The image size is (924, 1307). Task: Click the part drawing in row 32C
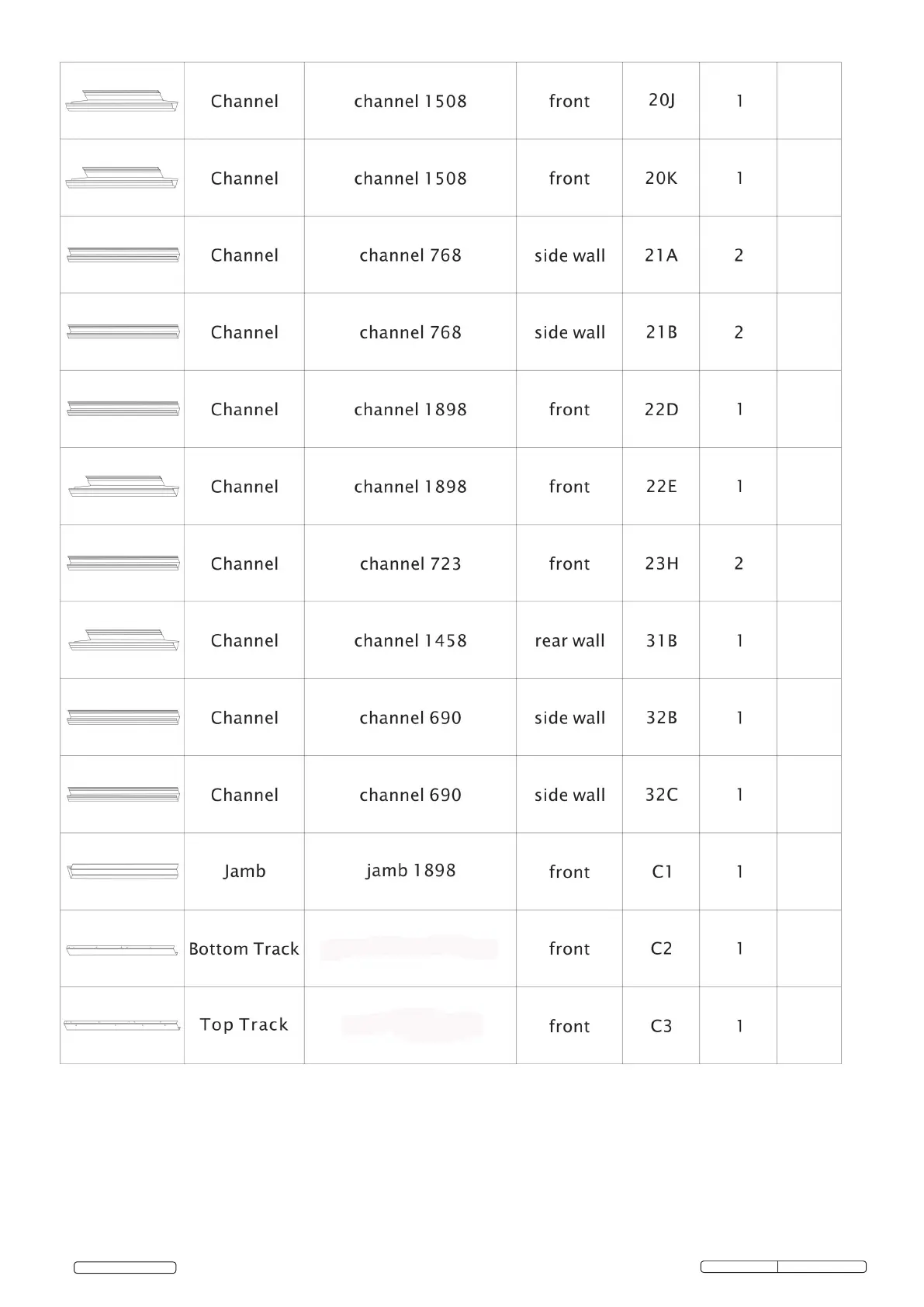tap(123, 794)
